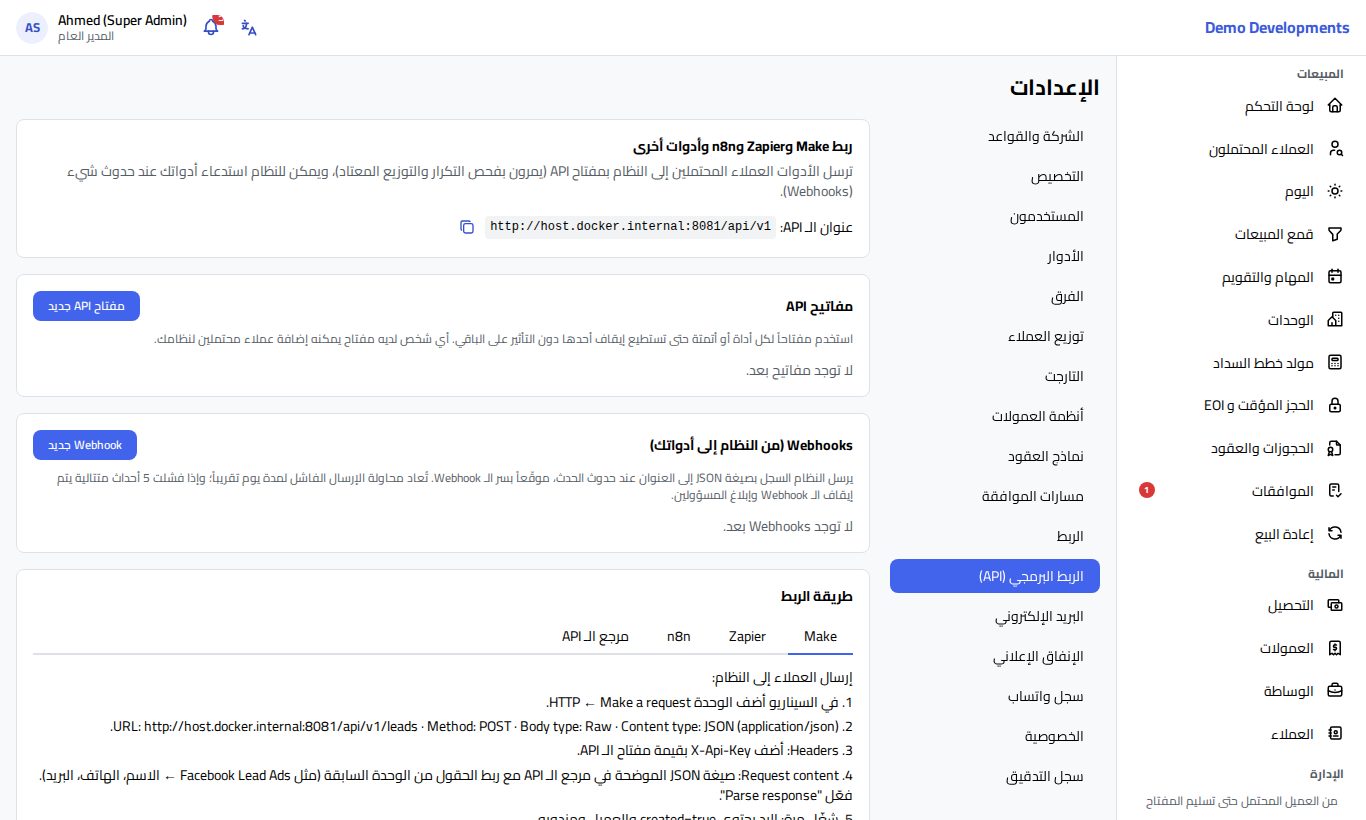Select الفرق in settings menu

pos(994,296)
